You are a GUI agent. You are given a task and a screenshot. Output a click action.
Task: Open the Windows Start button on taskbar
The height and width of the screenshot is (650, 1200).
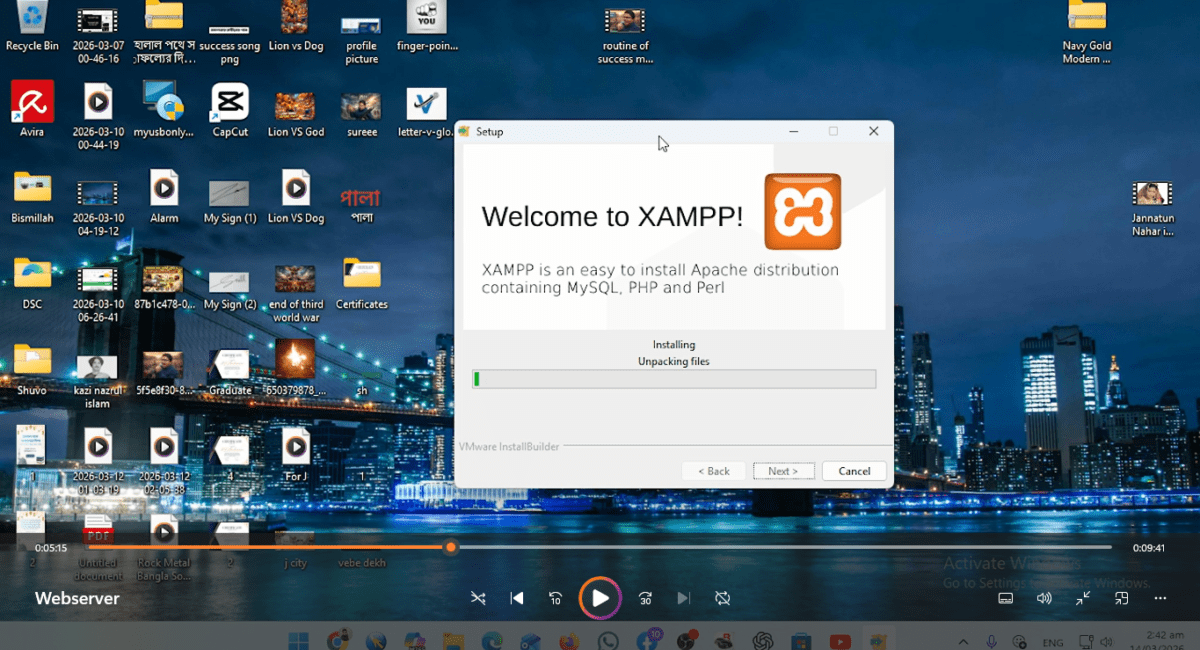299,641
